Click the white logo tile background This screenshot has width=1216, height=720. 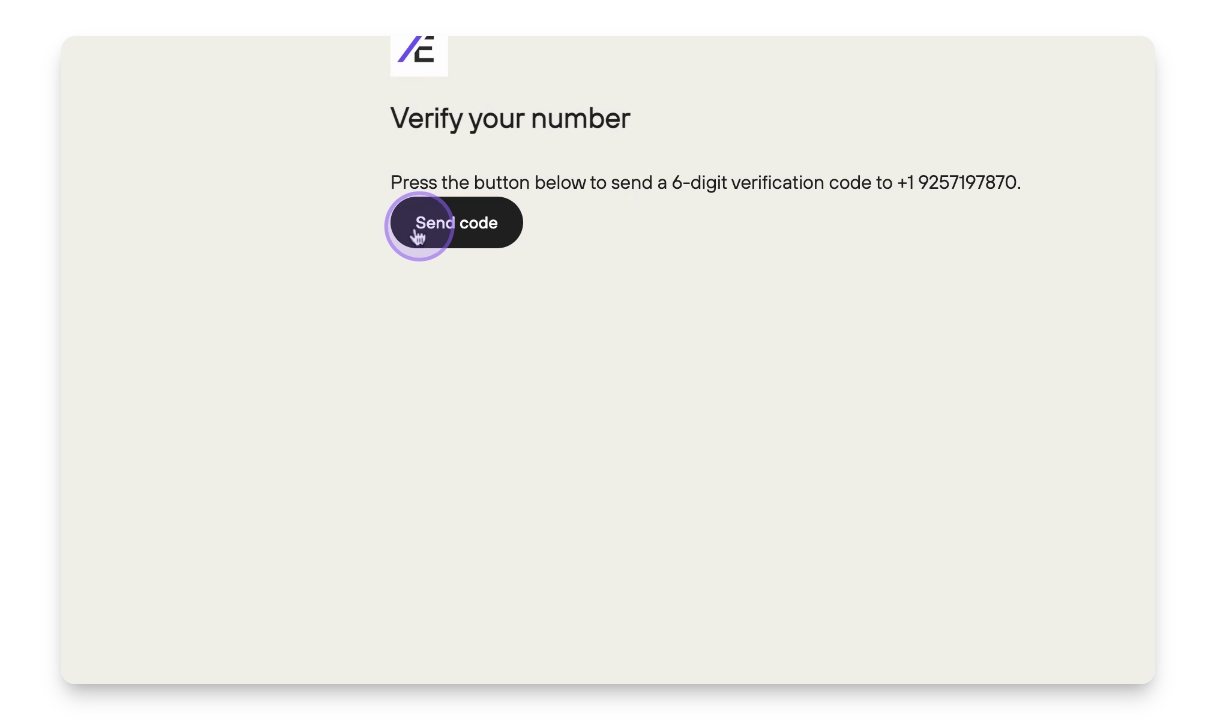pyautogui.click(x=440, y=66)
